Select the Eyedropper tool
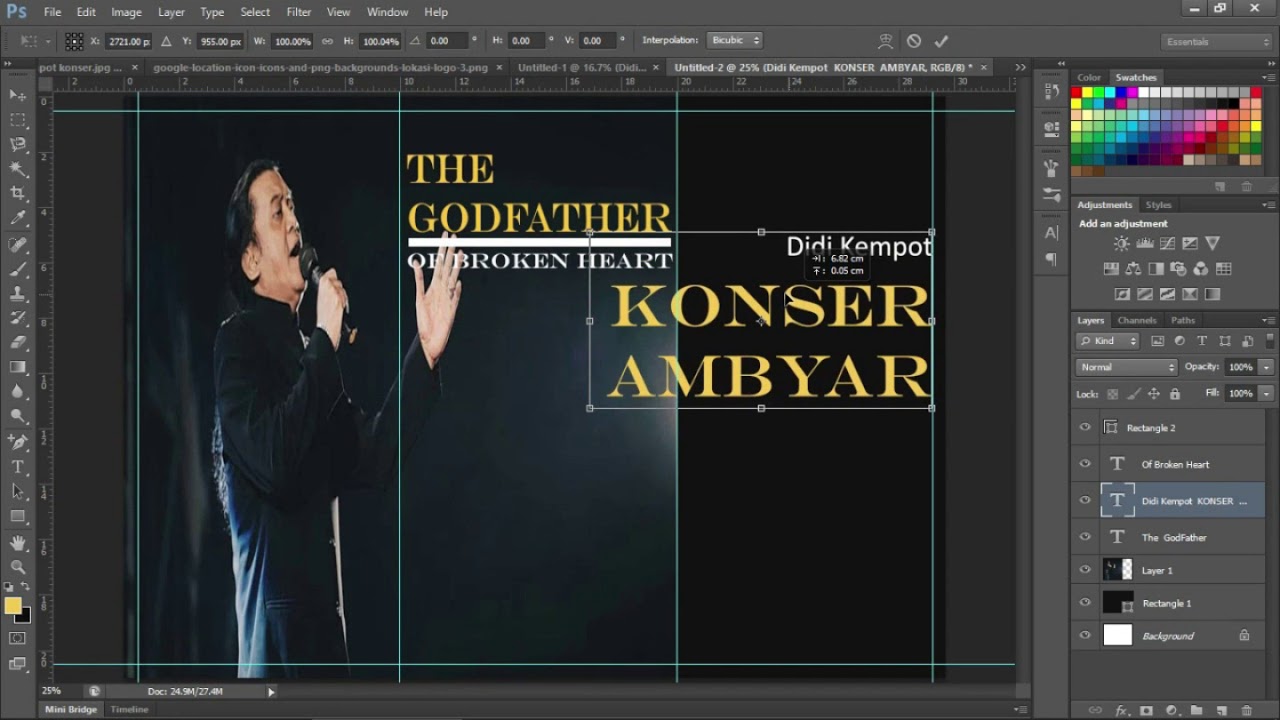The width and height of the screenshot is (1280, 720). pos(18,219)
